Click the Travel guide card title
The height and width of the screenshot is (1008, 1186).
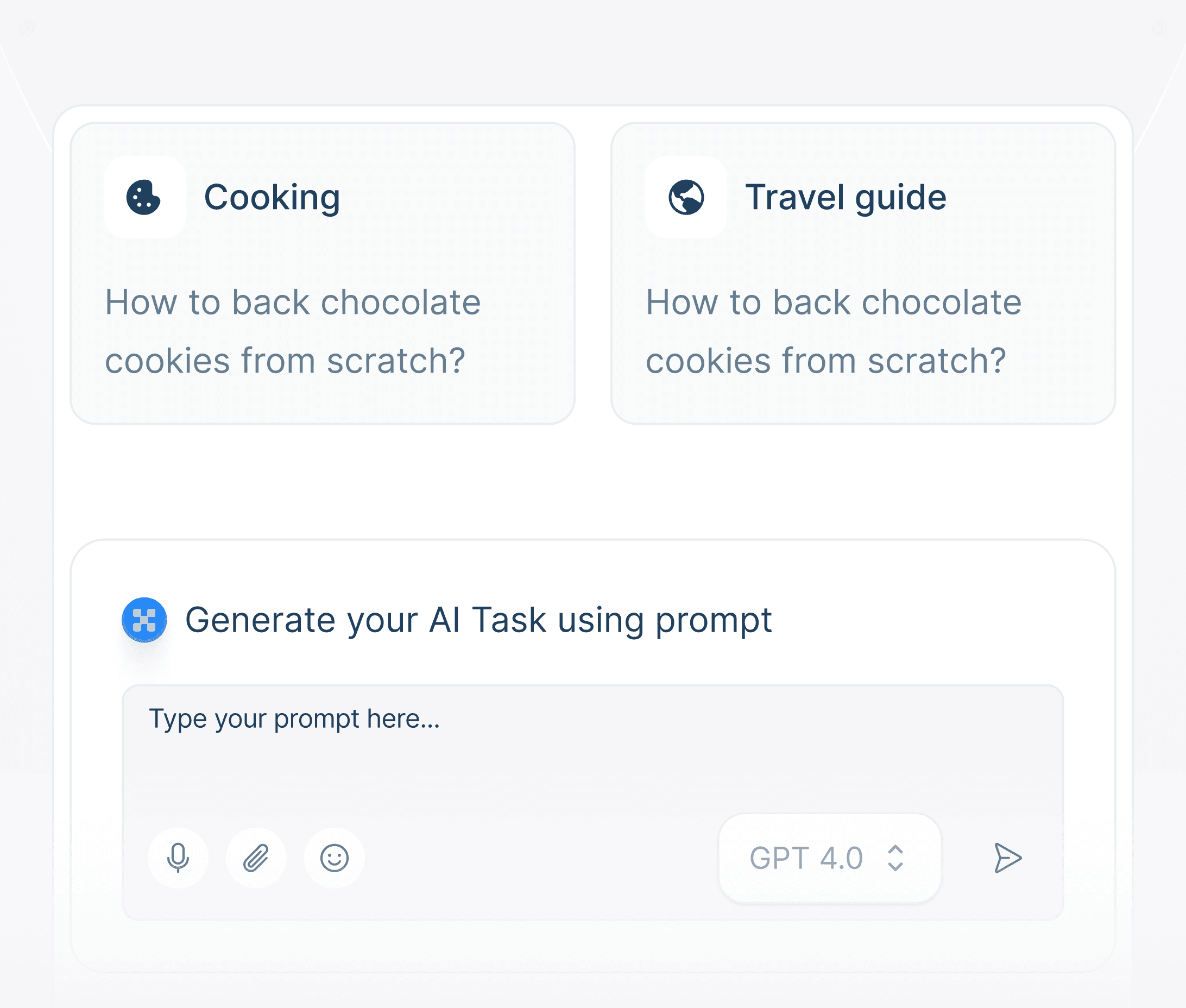pos(846,197)
